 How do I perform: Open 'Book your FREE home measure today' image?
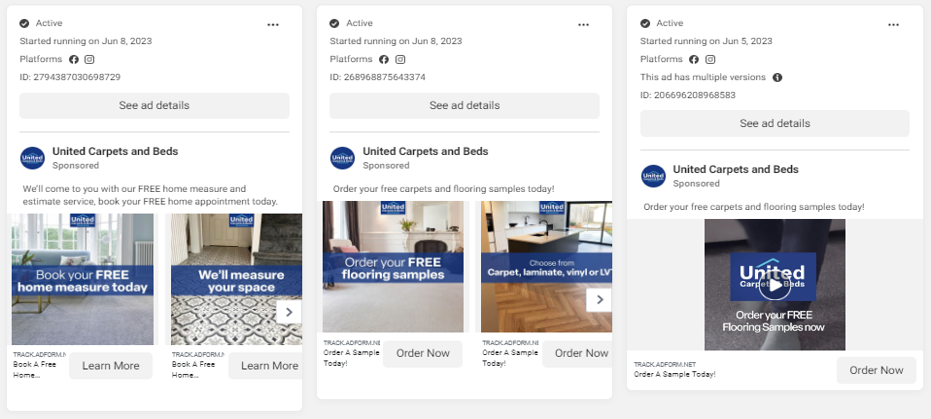click(83, 279)
